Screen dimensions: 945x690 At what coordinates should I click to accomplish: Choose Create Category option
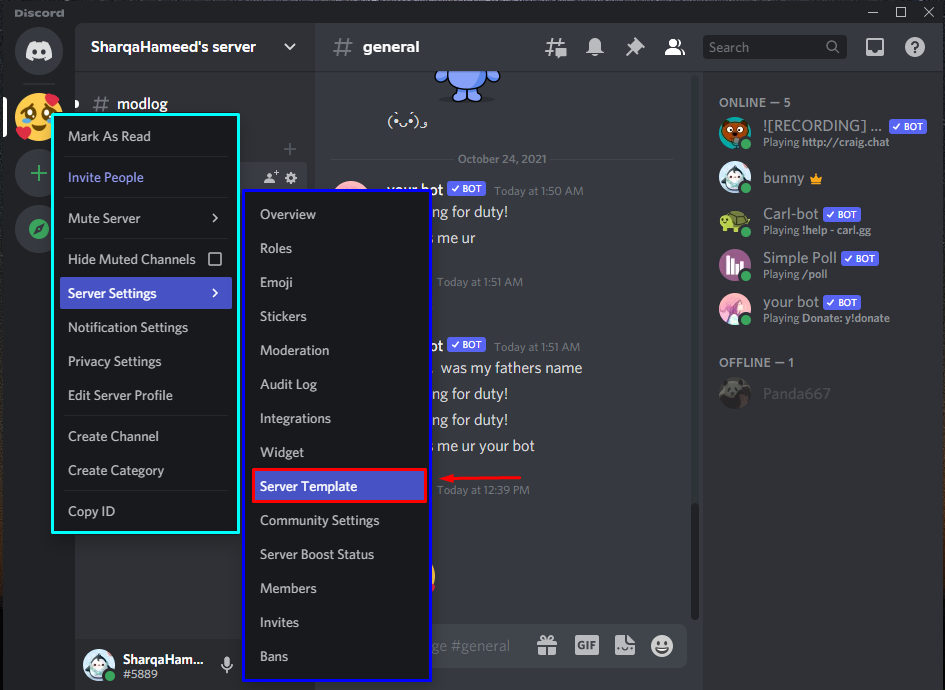tap(146, 470)
